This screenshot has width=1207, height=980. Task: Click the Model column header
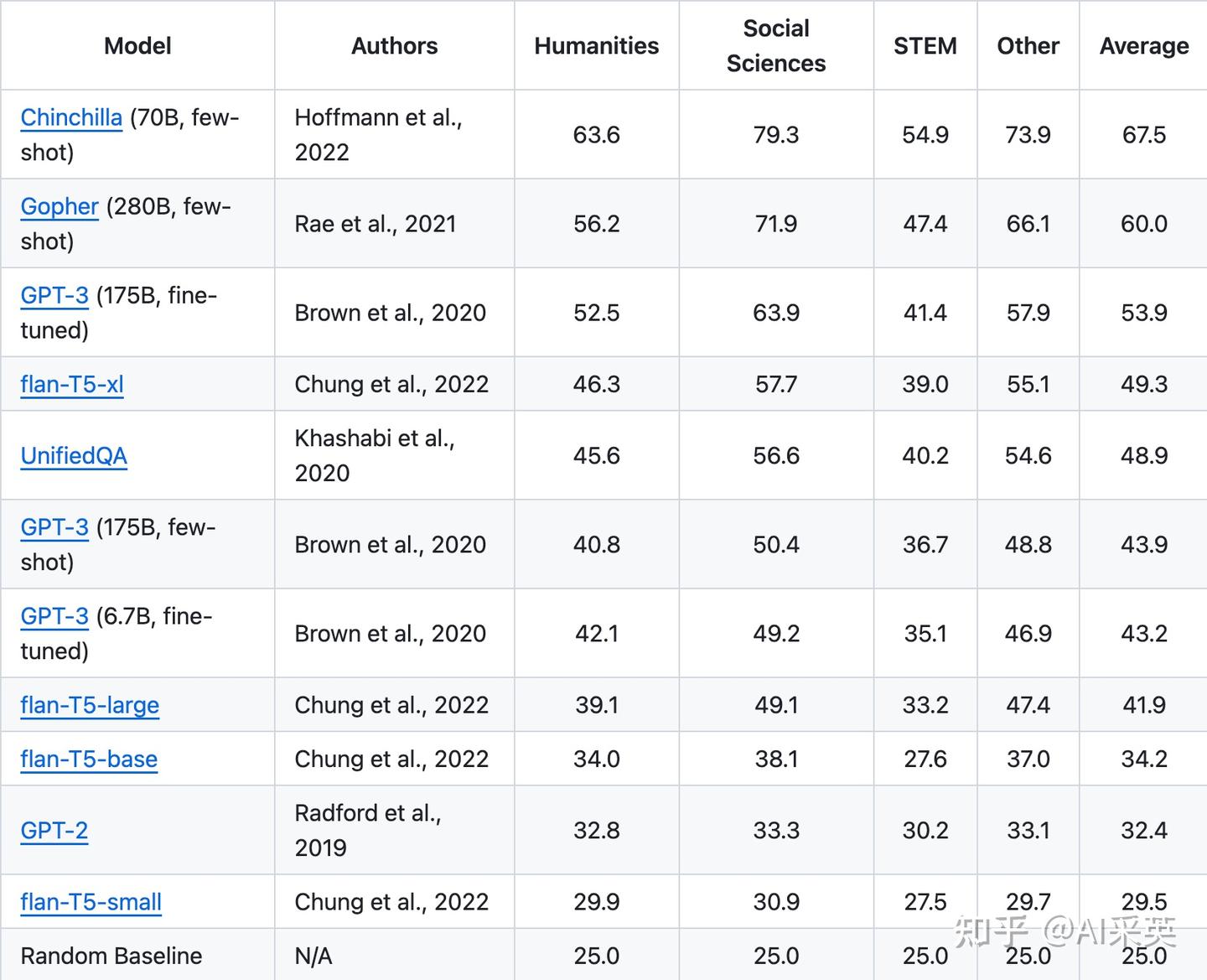[137, 46]
